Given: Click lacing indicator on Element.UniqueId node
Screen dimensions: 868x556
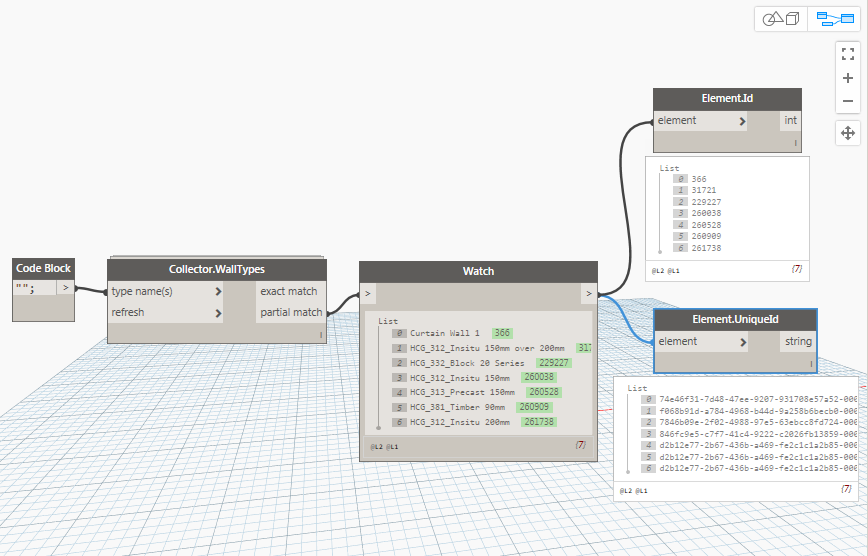Looking at the screenshot, I should click(811, 364).
